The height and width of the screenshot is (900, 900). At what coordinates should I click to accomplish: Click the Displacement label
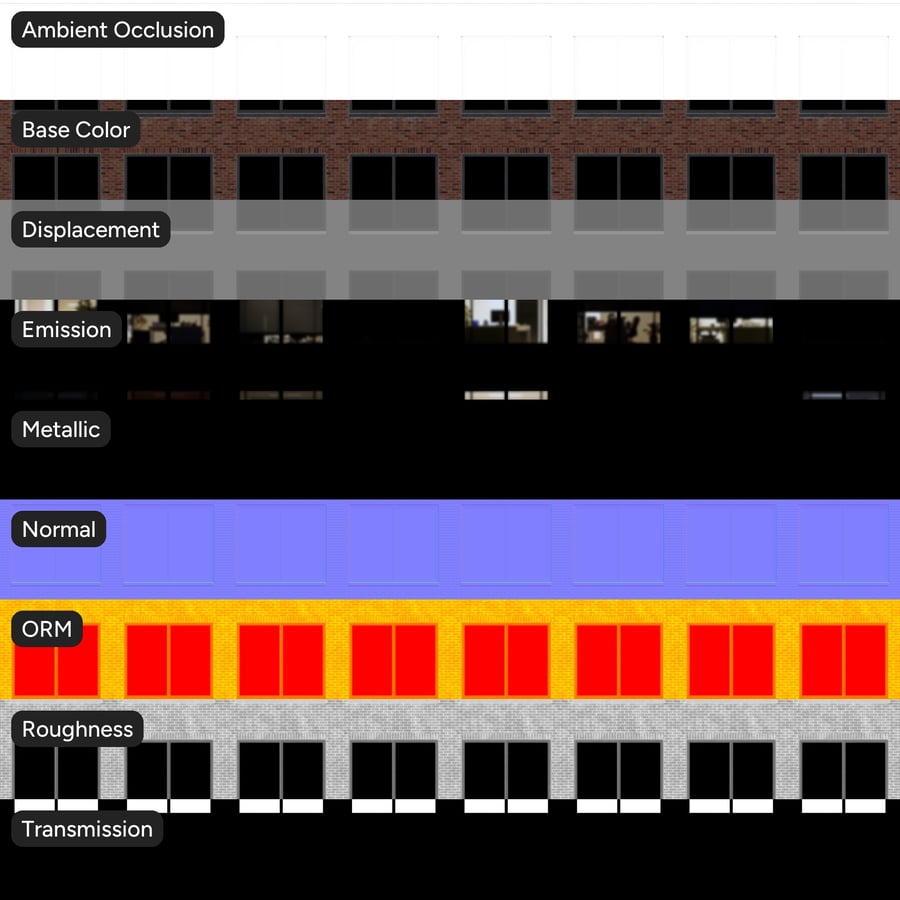(91, 230)
